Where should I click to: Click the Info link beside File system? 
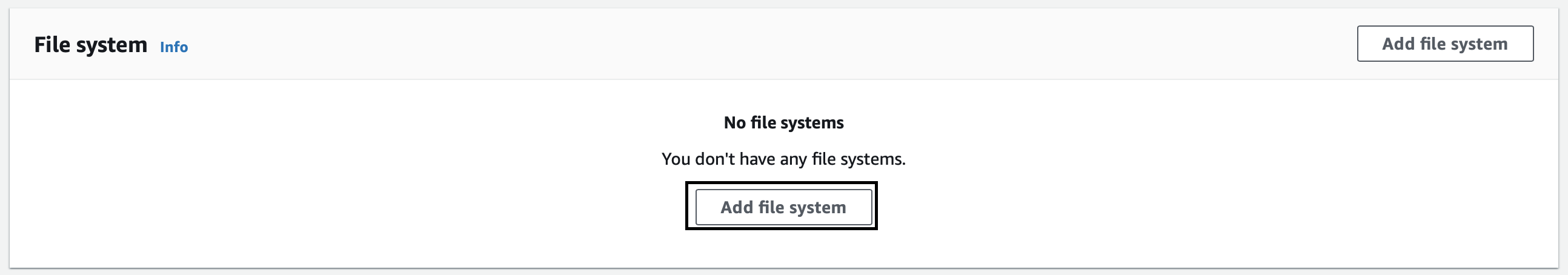[x=173, y=47]
